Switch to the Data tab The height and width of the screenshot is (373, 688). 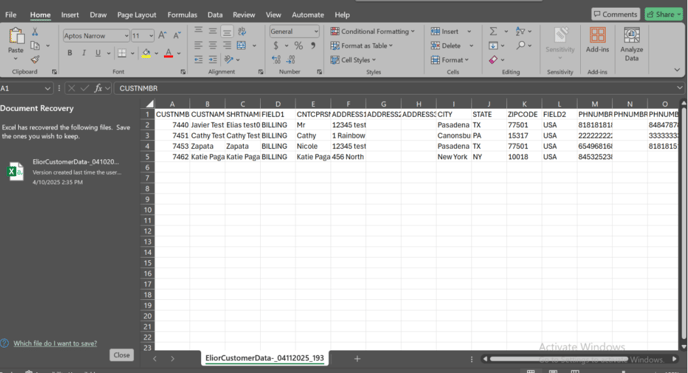[x=215, y=14]
